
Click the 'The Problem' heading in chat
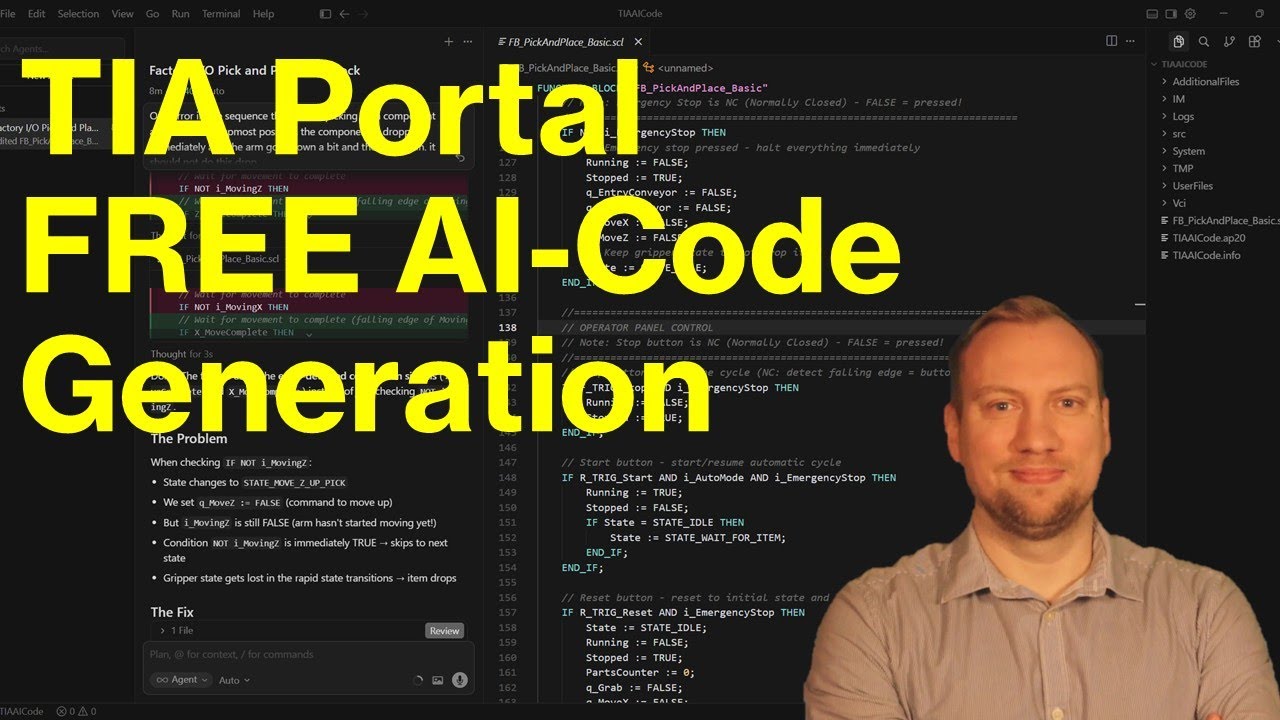pos(189,439)
